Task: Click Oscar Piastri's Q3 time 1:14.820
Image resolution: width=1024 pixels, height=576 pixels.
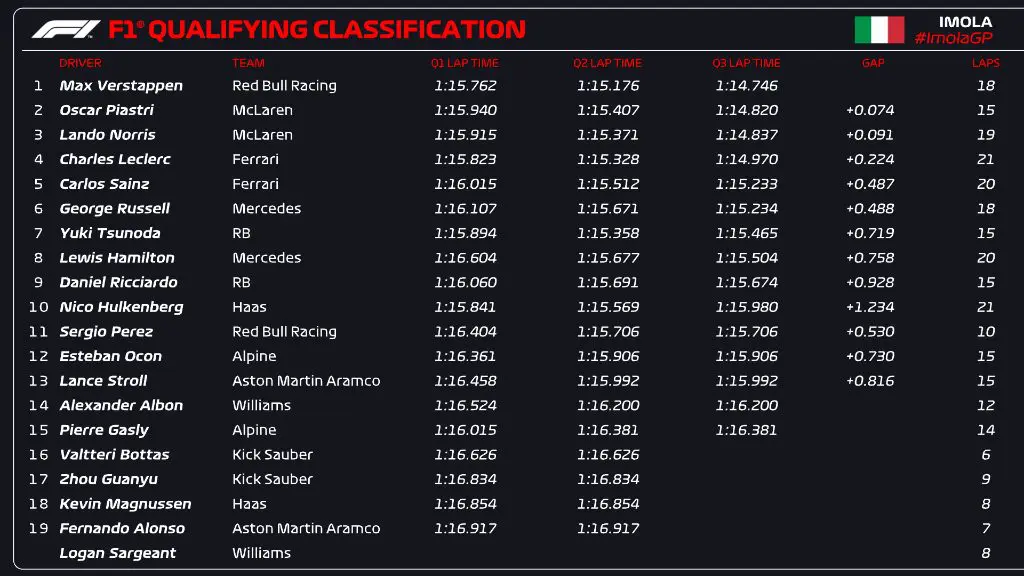Action: coord(746,111)
